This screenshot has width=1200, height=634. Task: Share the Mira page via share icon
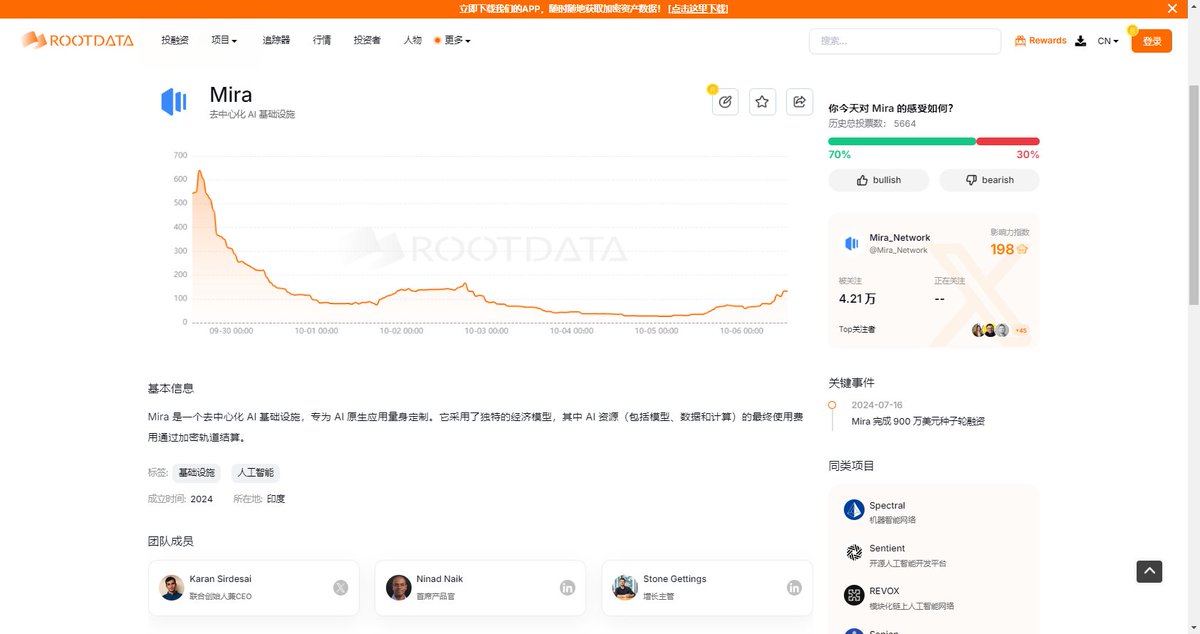tap(799, 101)
